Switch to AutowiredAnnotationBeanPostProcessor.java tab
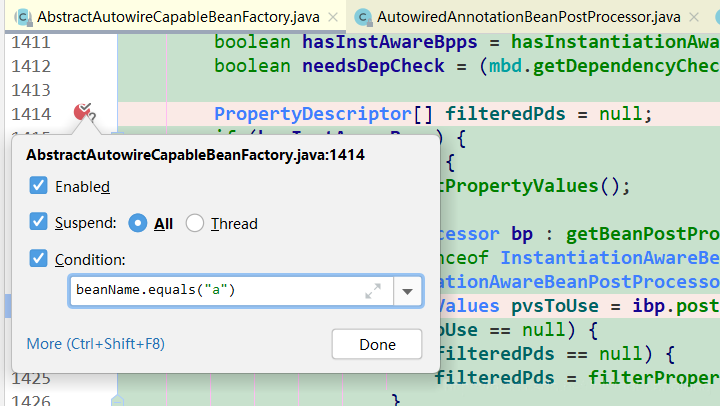This screenshot has height=406, width=720. 529,17
